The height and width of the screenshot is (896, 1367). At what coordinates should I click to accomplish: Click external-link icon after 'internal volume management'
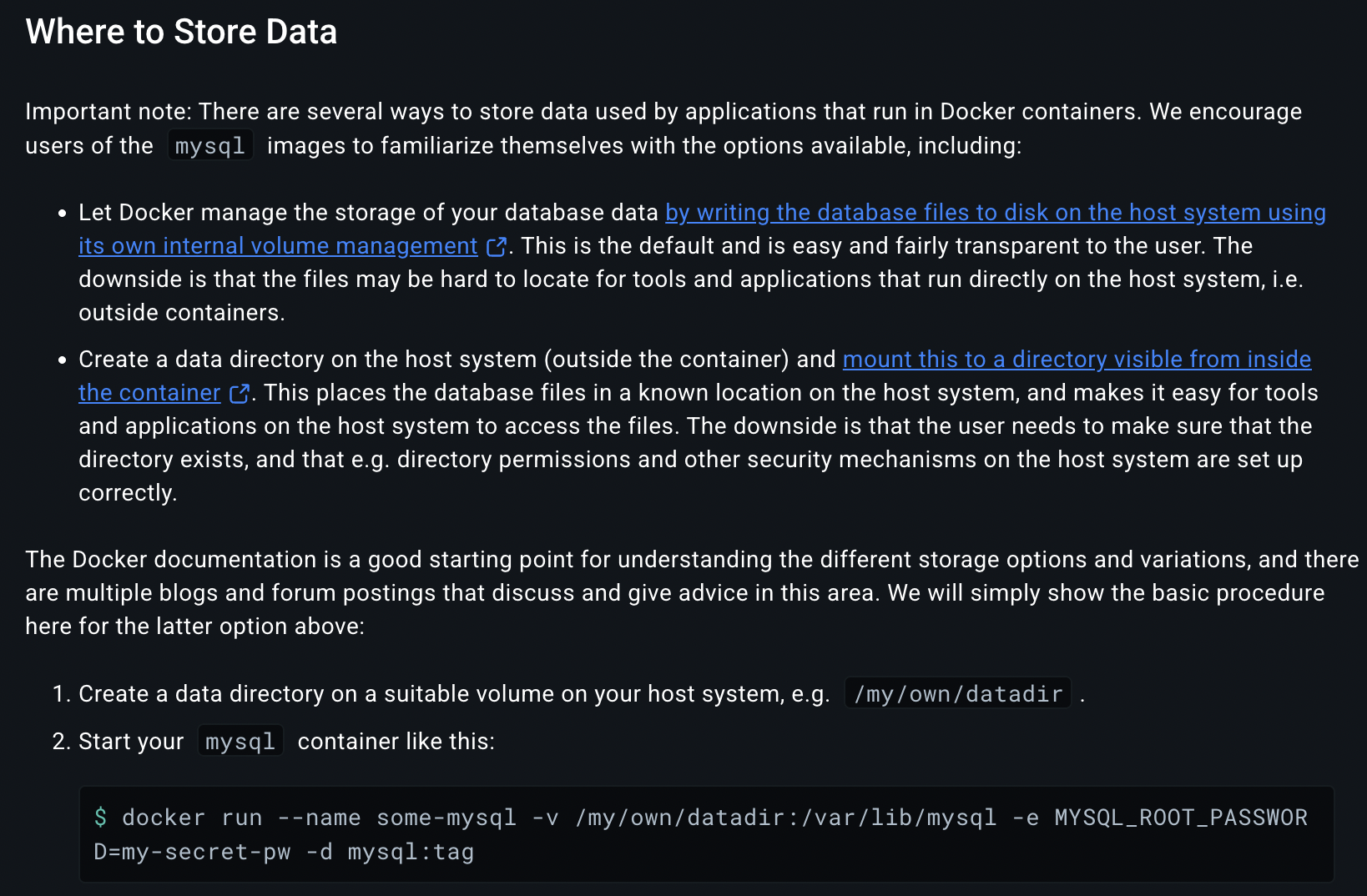[x=497, y=247]
